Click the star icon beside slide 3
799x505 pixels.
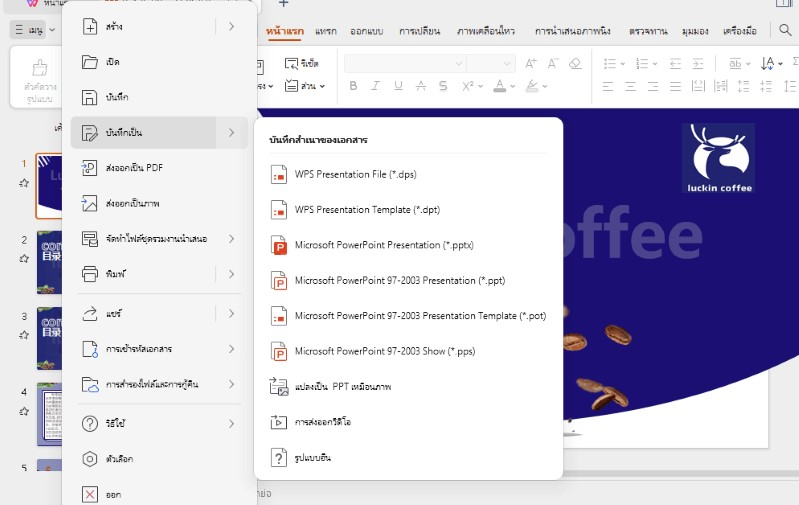(x=24, y=335)
